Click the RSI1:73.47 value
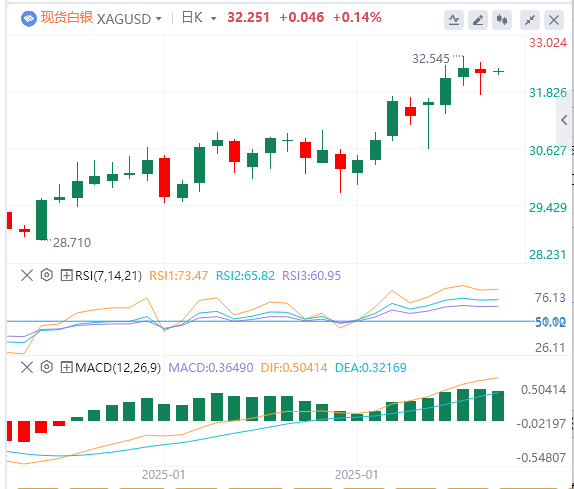The height and width of the screenshot is (489, 574). point(179,276)
